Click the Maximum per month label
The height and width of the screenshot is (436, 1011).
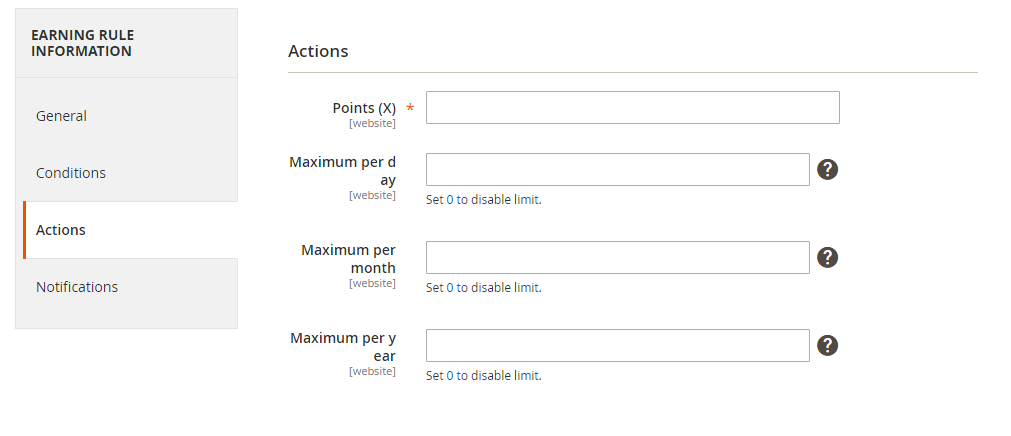348,259
